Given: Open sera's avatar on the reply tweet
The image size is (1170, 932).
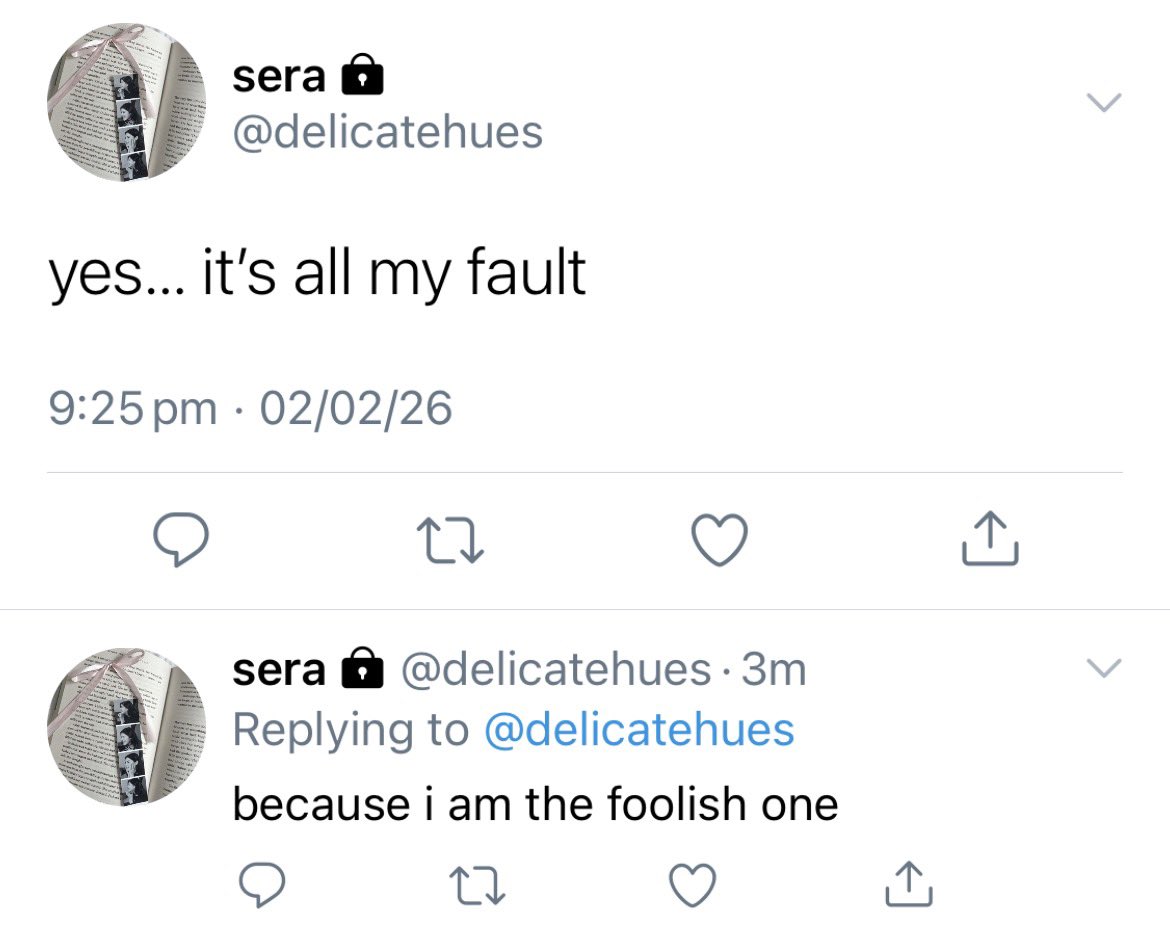Looking at the screenshot, I should coord(126,727).
